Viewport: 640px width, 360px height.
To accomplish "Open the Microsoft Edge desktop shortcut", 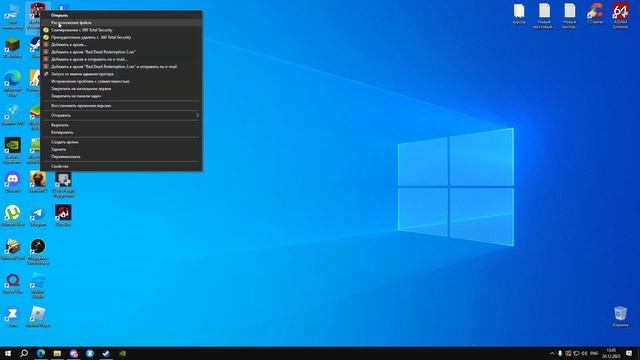I will coord(13,83).
